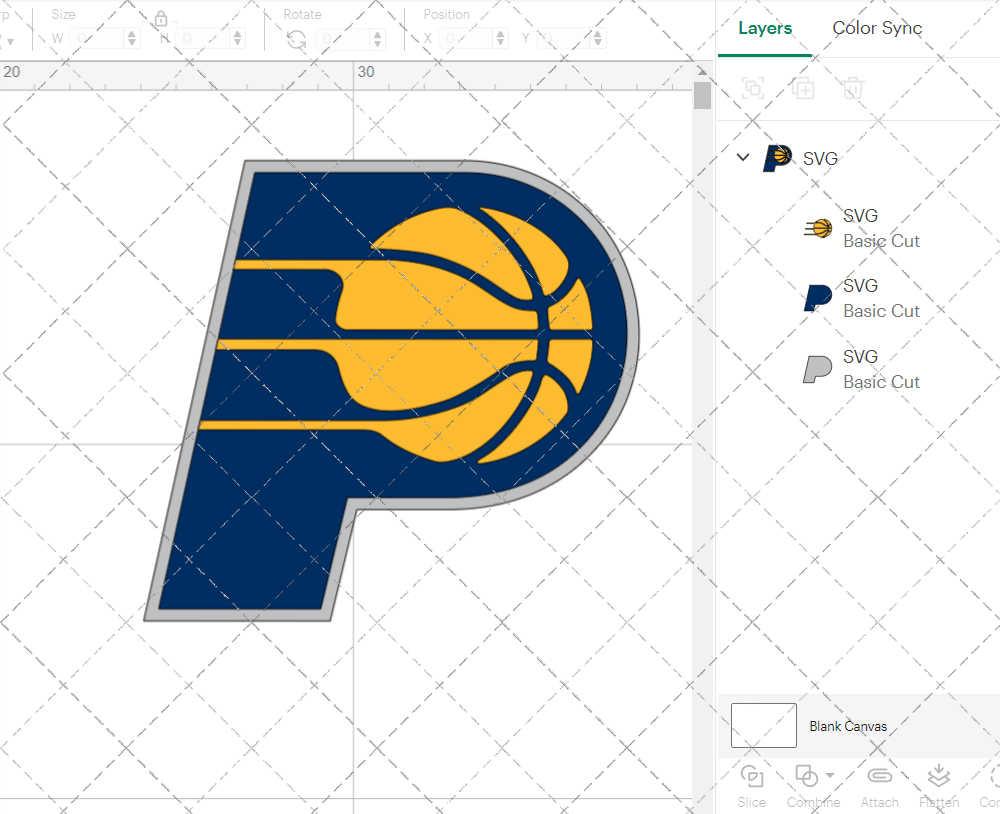Click the Attach label
This screenshot has width=1000, height=814.
(x=879, y=803)
